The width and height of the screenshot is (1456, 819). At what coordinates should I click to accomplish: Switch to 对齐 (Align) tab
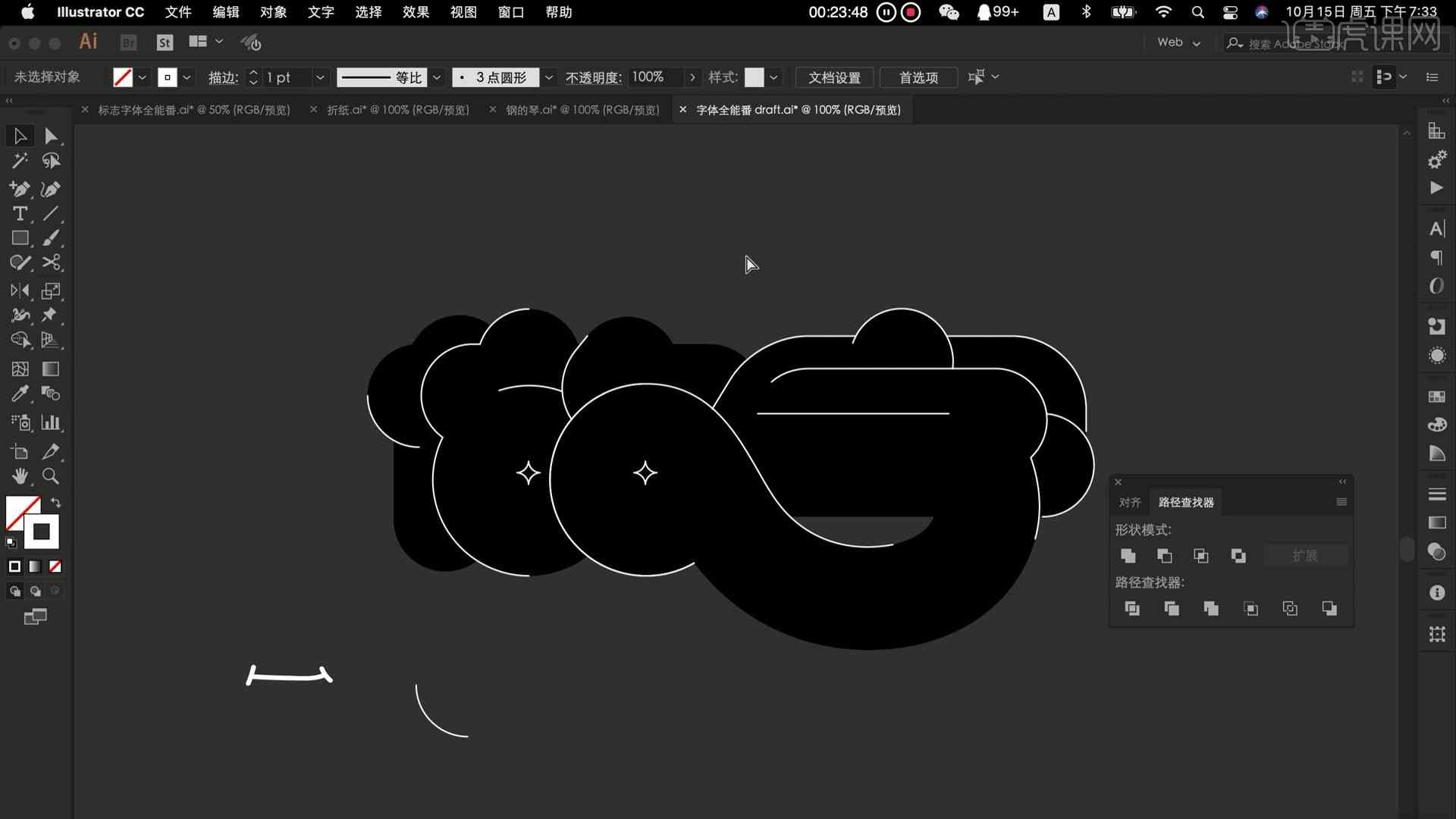click(x=1129, y=501)
